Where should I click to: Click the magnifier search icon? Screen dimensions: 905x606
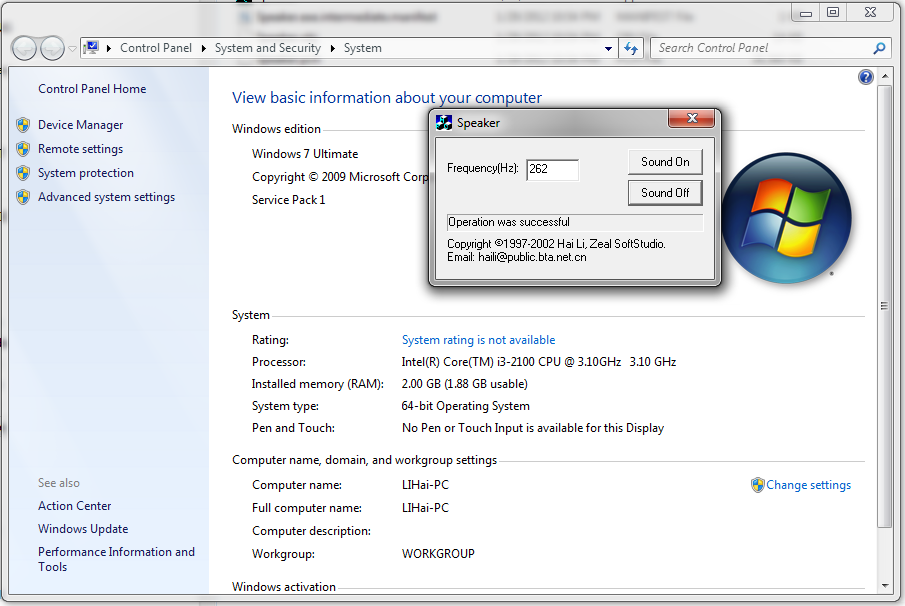(x=879, y=48)
